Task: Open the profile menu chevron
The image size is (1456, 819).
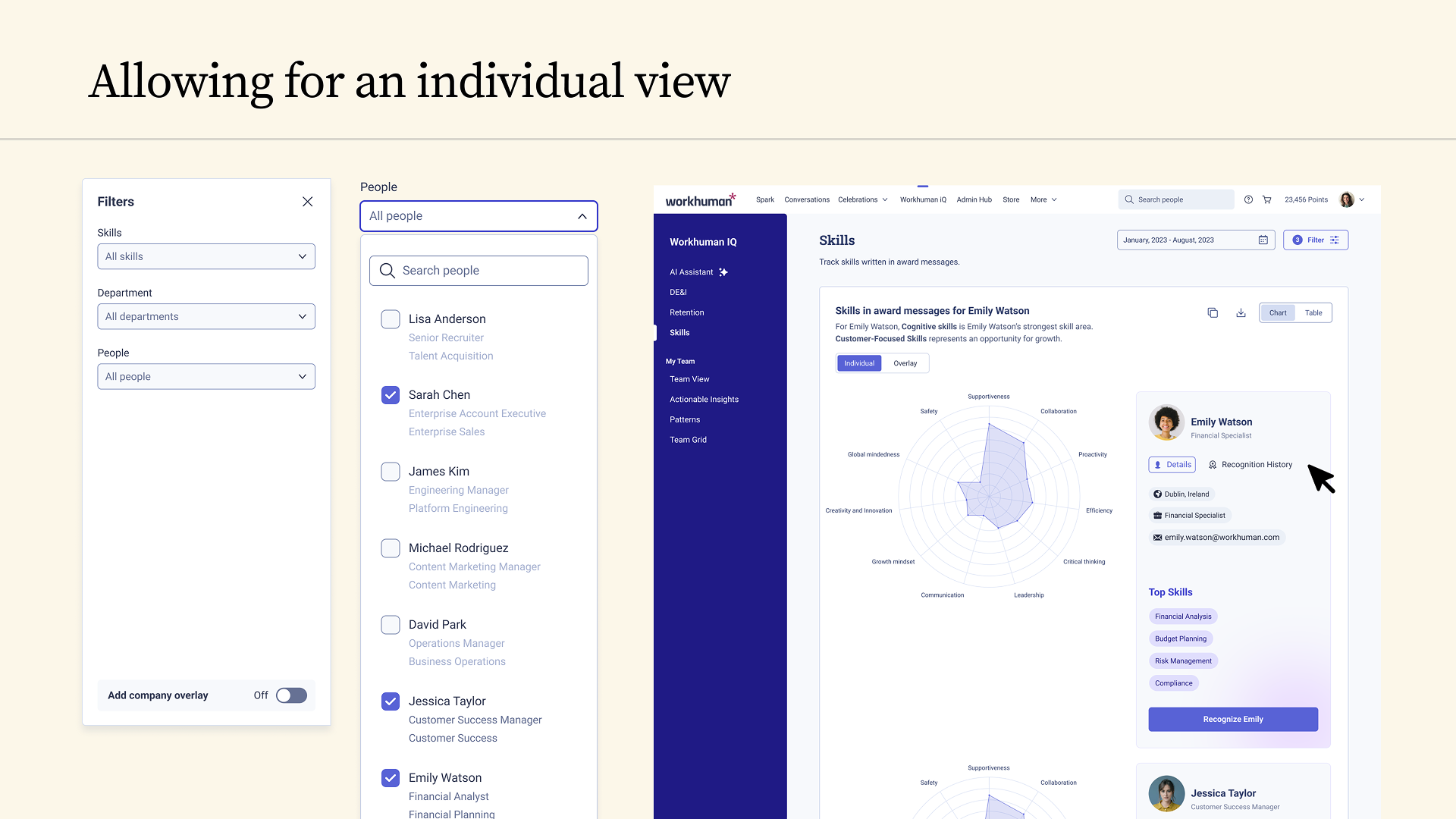Action: click(1362, 200)
